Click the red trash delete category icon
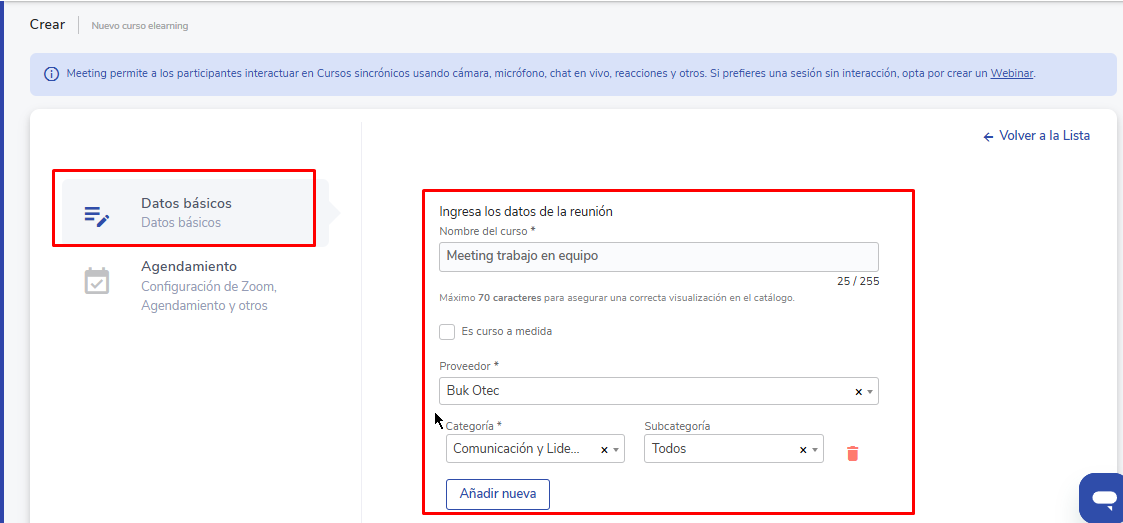The image size is (1123, 523). click(852, 453)
